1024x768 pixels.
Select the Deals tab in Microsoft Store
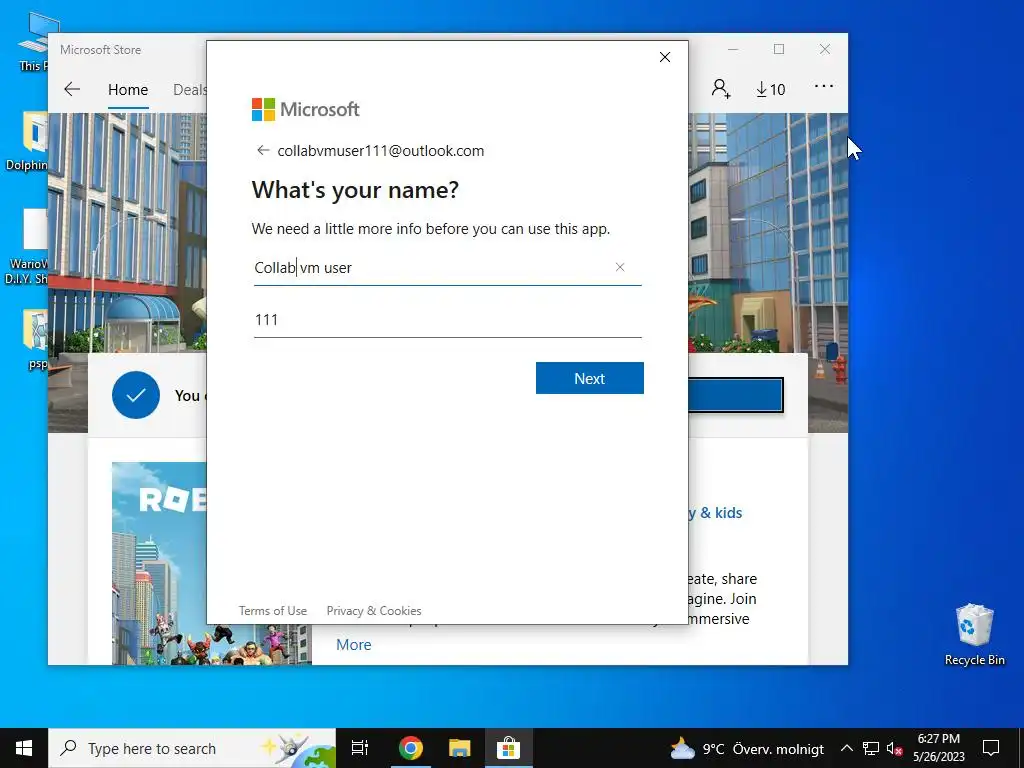(189, 89)
